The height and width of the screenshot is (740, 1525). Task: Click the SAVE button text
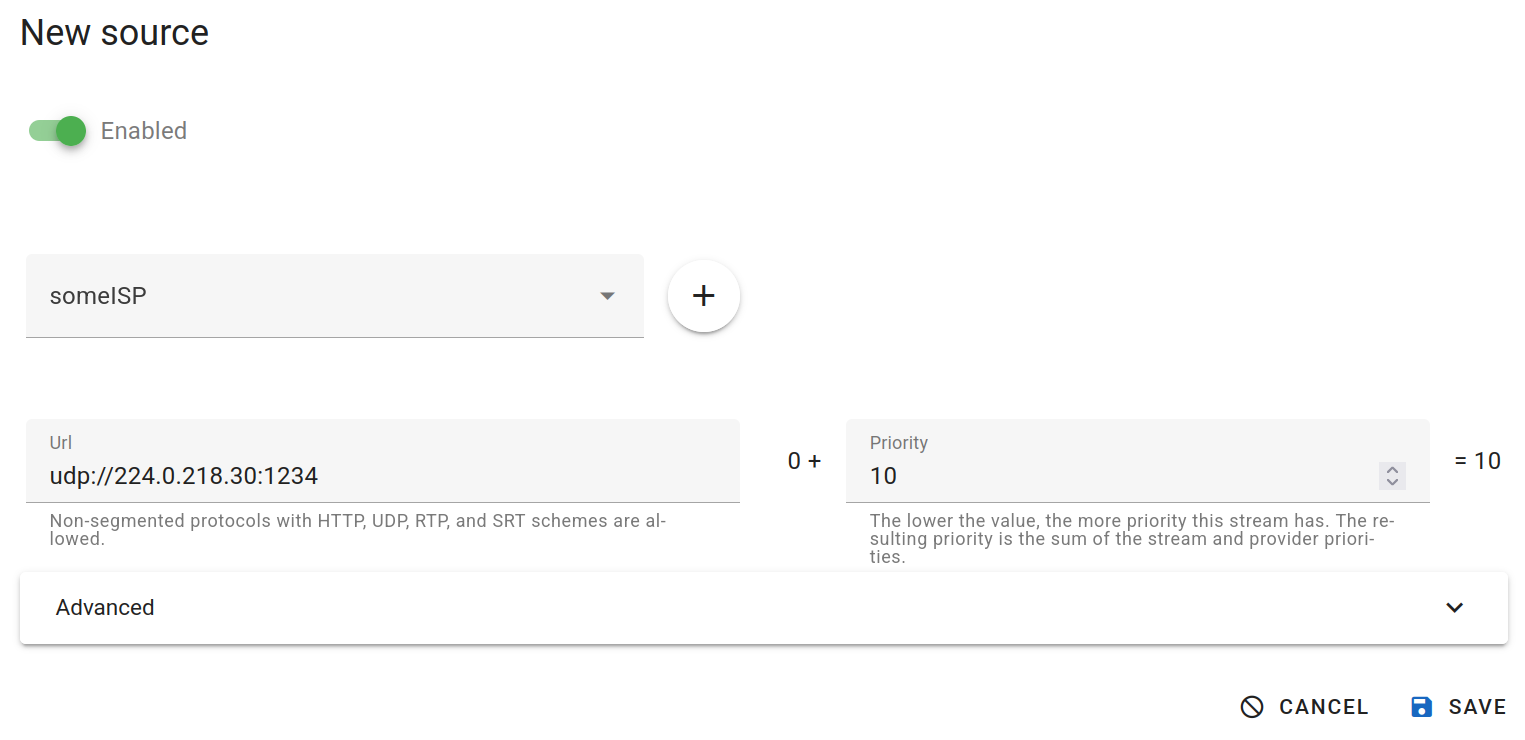[1477, 707]
